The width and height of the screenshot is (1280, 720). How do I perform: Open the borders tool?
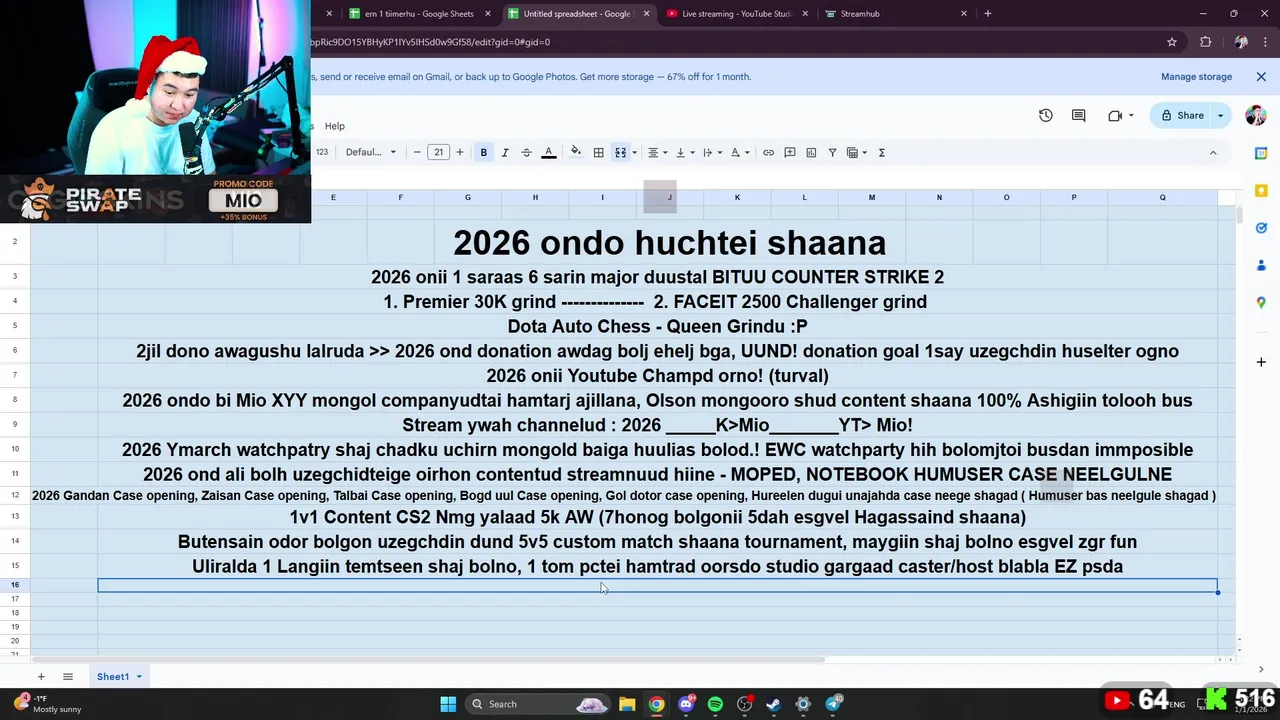point(598,152)
